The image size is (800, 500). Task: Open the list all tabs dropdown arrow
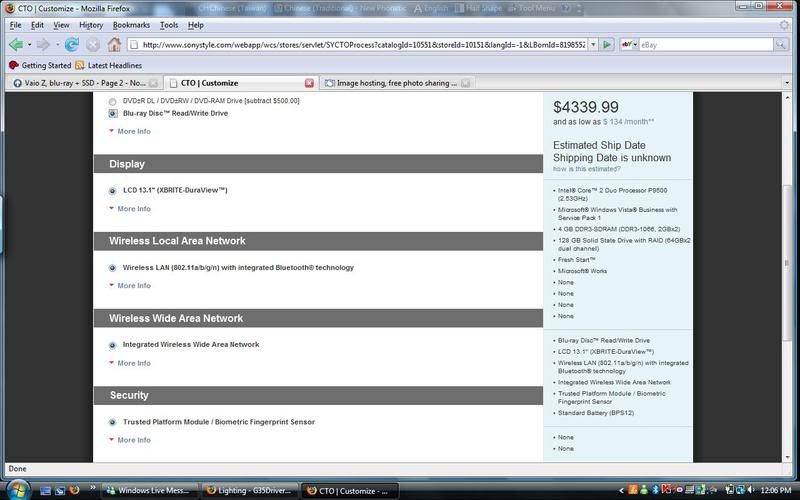pyautogui.click(x=787, y=83)
